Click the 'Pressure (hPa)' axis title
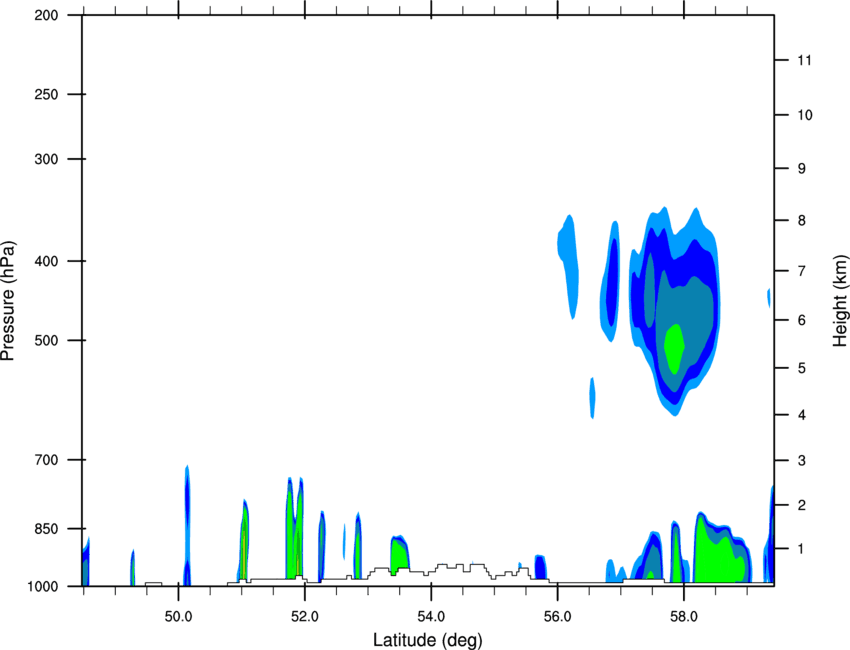The width and height of the screenshot is (850, 650). pyautogui.click(x=8, y=301)
